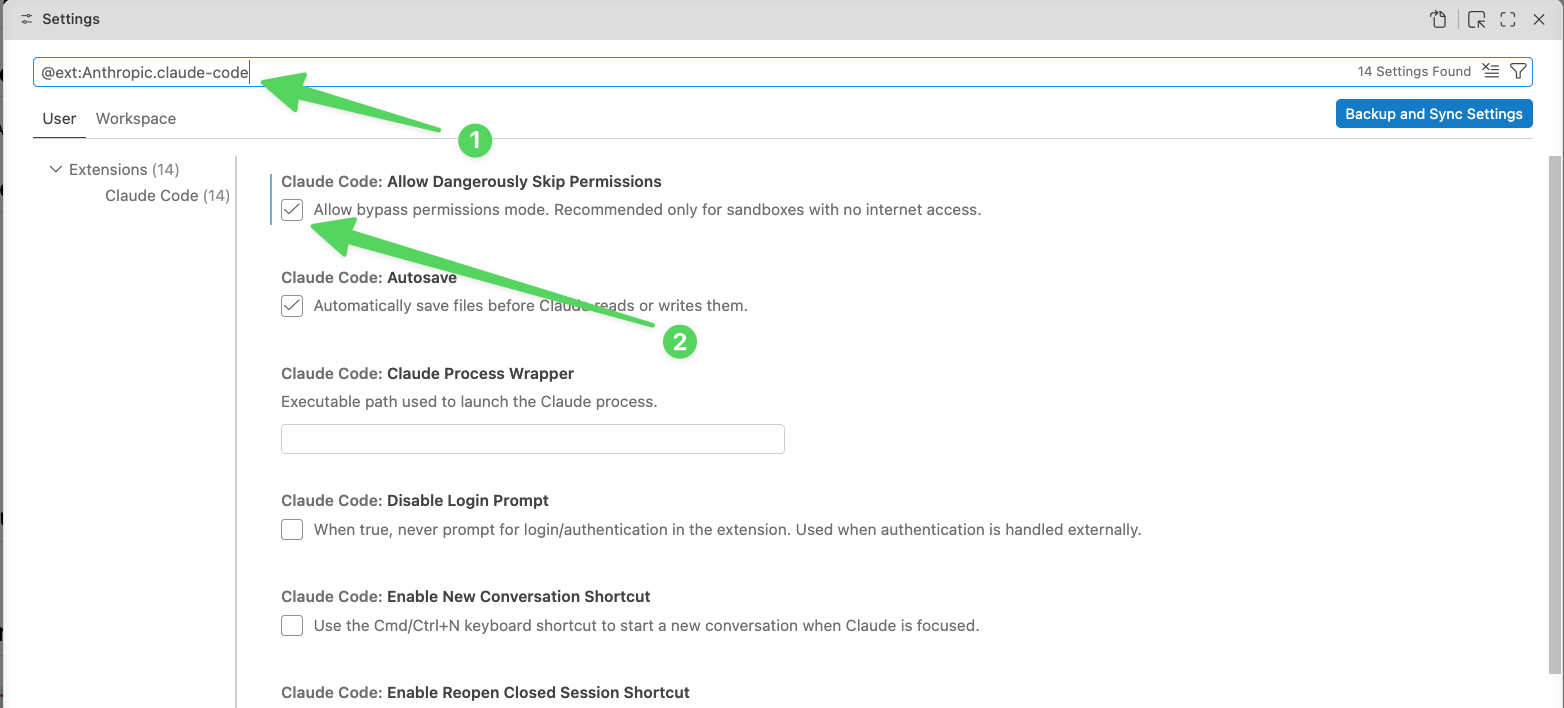Clear the settings search input icon
Viewport: 1564px width, 708px height.
1490,71
